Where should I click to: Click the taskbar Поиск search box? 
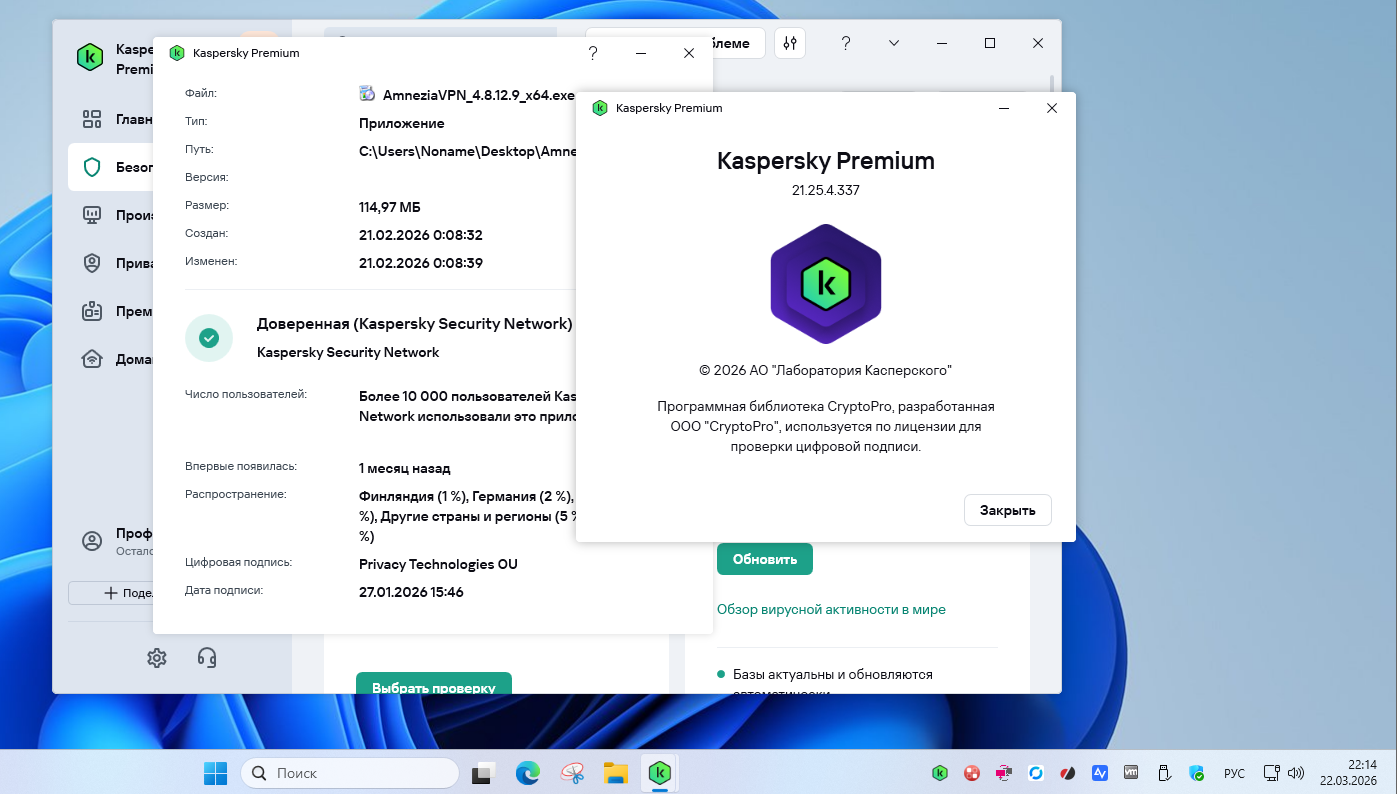[350, 773]
